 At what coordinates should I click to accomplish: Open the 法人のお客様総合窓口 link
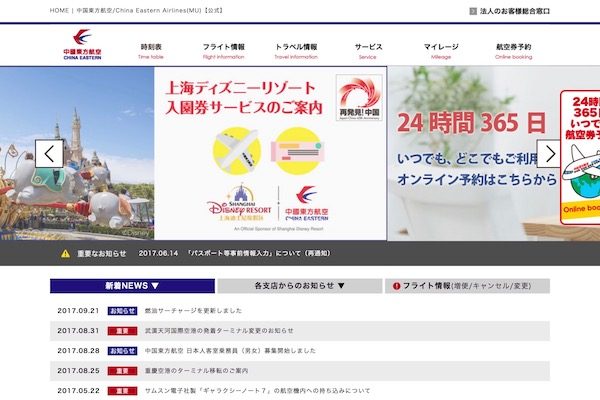pyautogui.click(x=515, y=11)
